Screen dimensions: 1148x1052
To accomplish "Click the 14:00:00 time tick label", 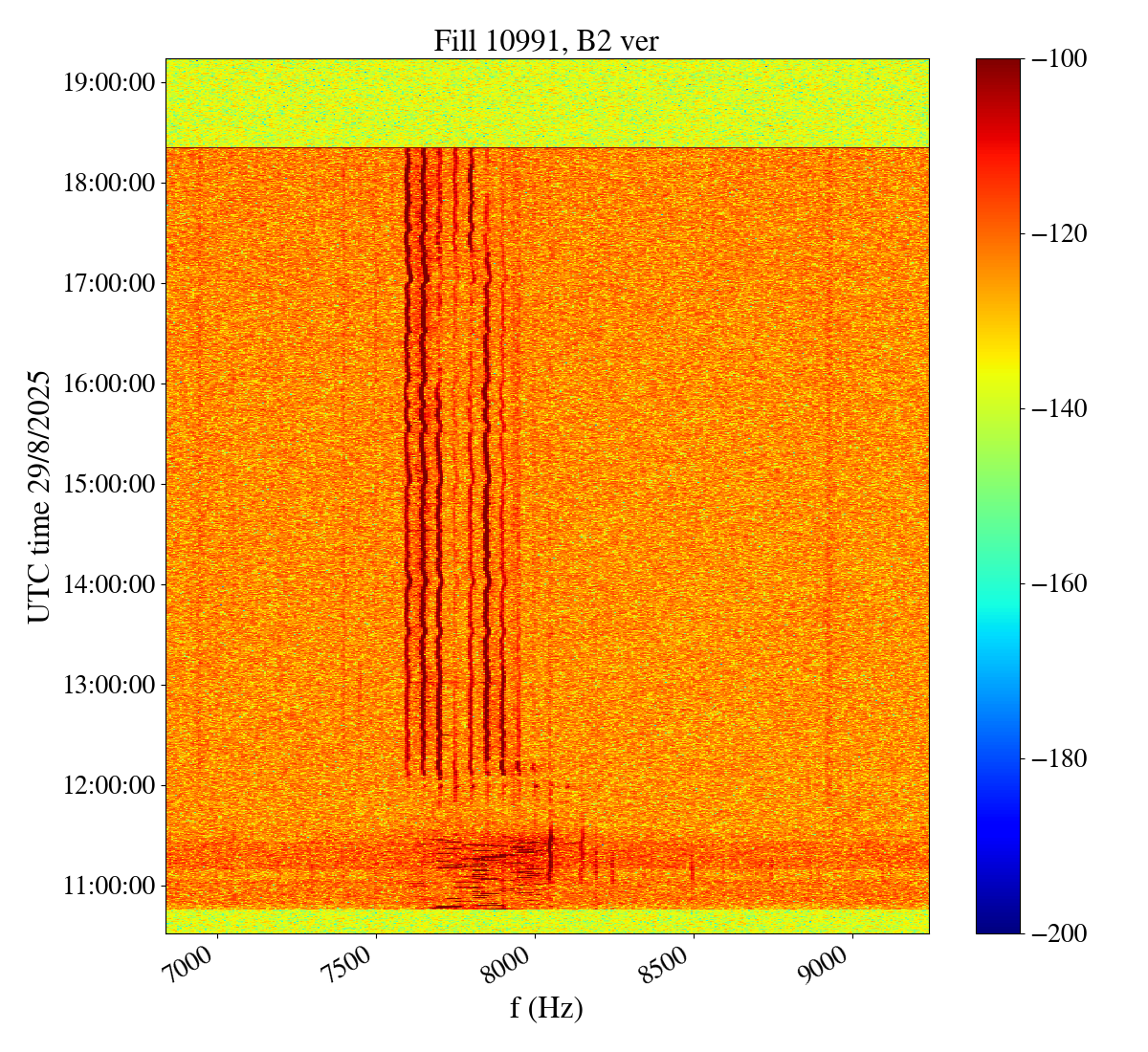I will pyautogui.click(x=108, y=584).
